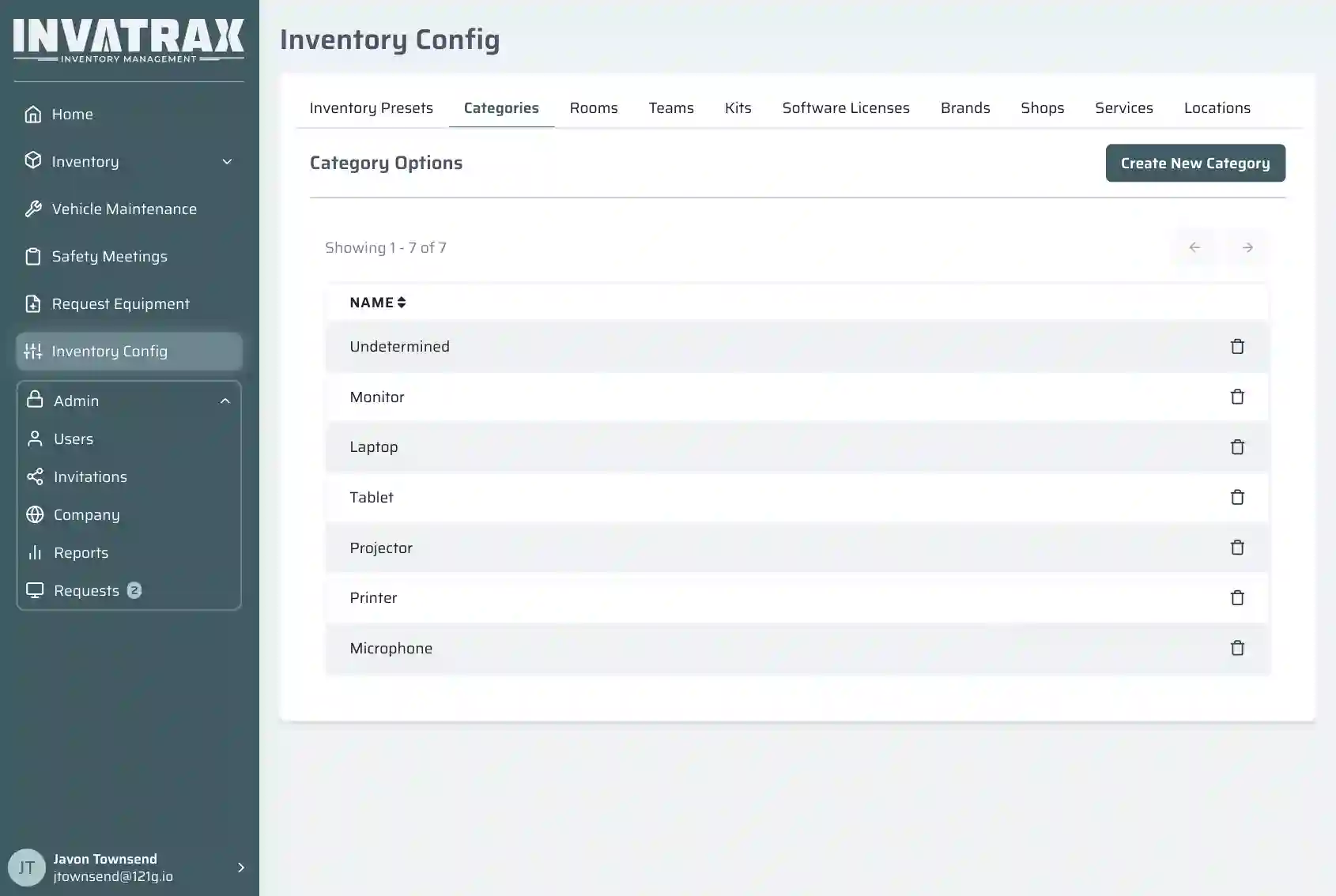Toggle the NAME column sort order
1336x896 pixels.
pos(402,302)
